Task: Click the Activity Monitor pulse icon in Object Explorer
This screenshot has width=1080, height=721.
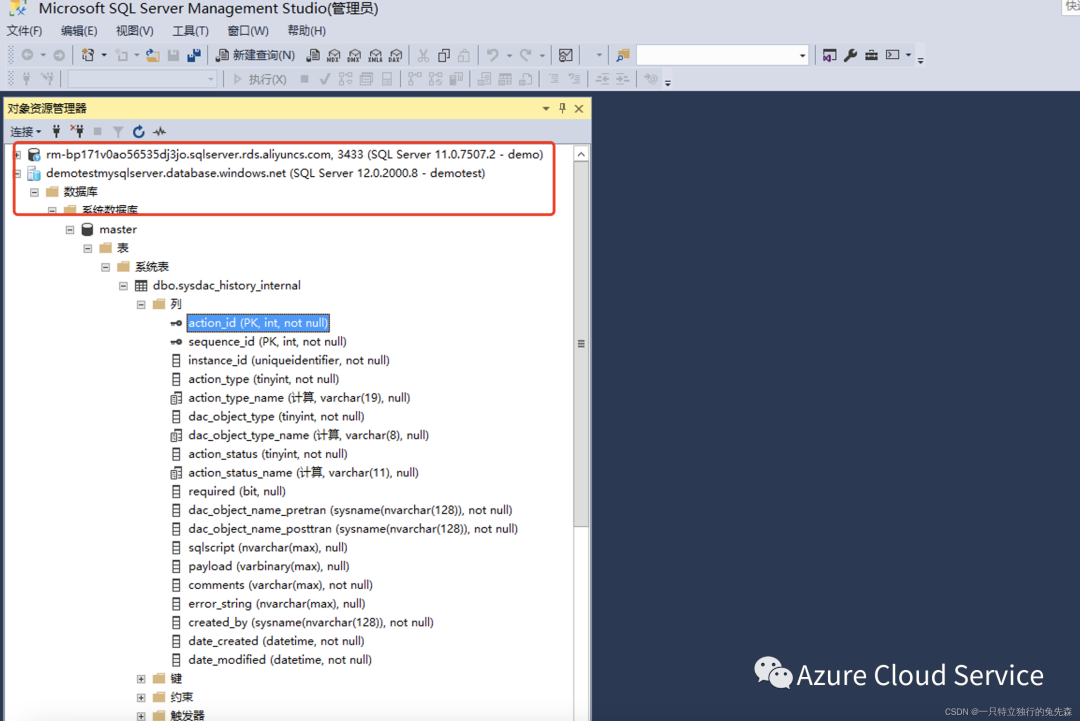Action: [x=160, y=132]
